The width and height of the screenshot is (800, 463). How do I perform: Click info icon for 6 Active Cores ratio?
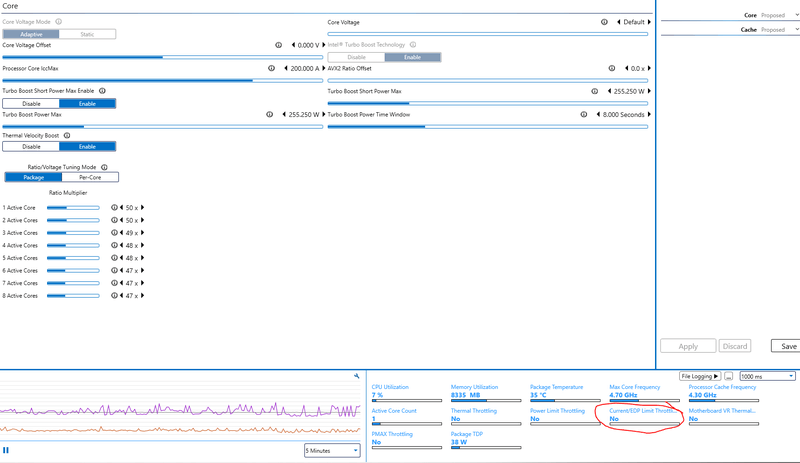pos(114,271)
